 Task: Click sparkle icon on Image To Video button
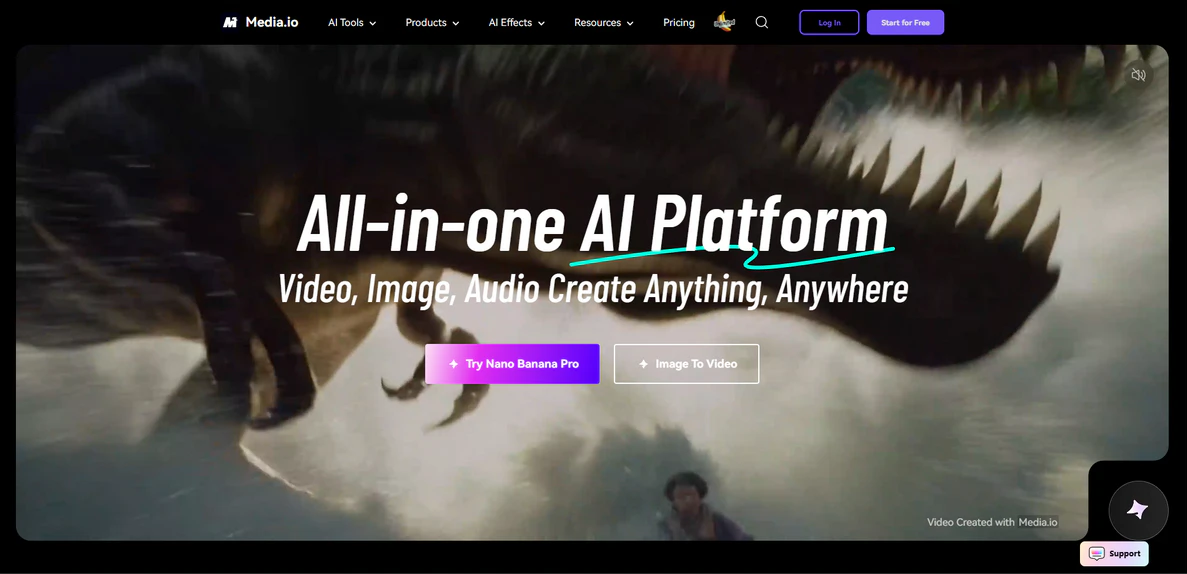[x=643, y=364]
